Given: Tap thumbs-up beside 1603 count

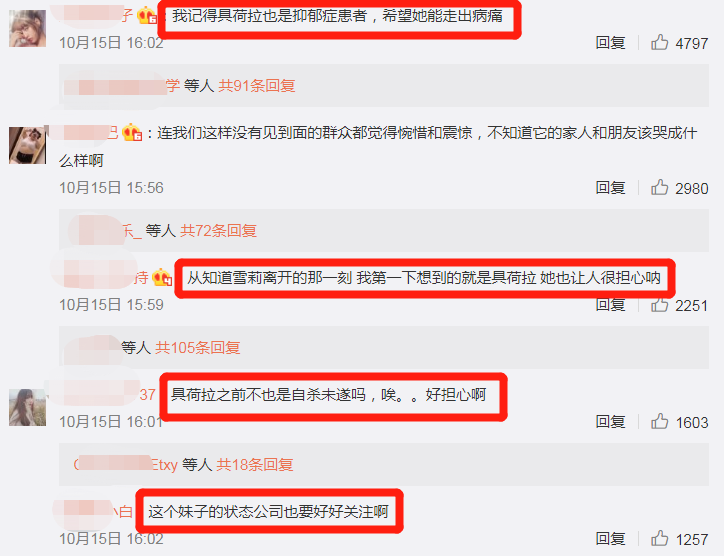Looking at the screenshot, I should tap(659, 422).
